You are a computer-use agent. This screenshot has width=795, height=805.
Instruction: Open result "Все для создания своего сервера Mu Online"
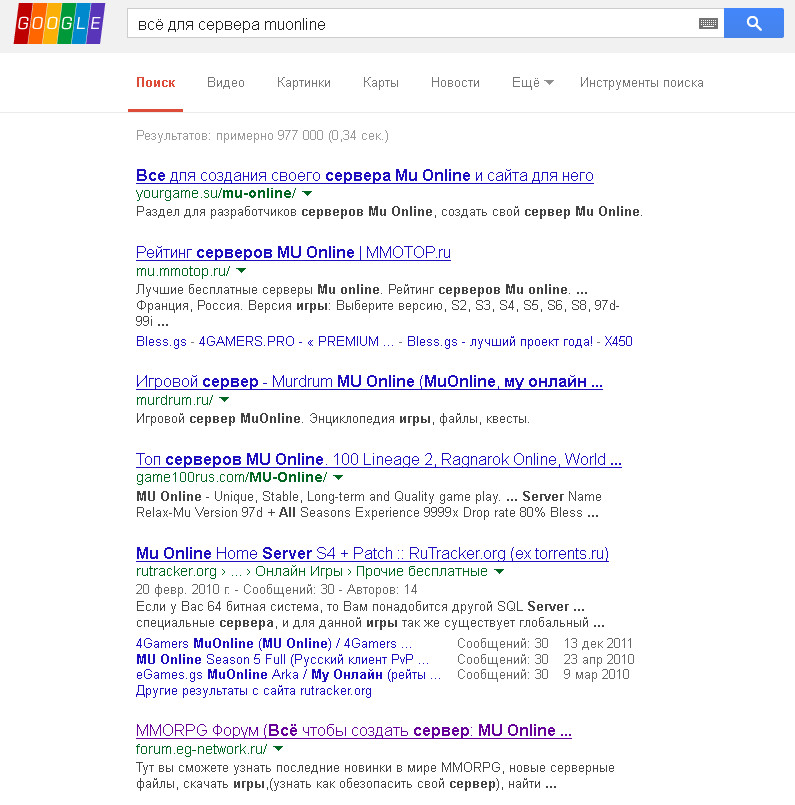(364, 176)
